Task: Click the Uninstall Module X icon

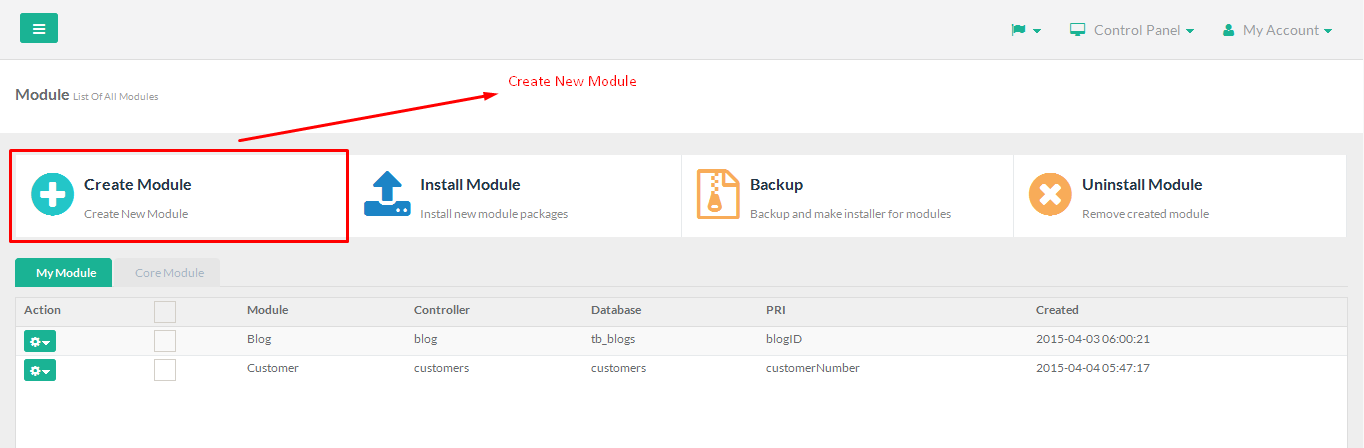Action: (x=1050, y=194)
